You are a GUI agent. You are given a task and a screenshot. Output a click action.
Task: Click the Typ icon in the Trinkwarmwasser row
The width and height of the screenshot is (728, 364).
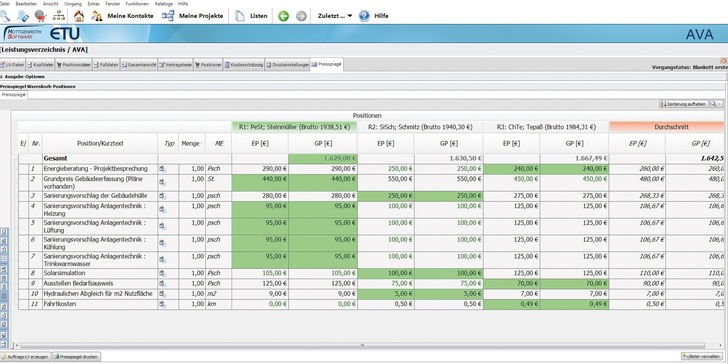point(162,260)
